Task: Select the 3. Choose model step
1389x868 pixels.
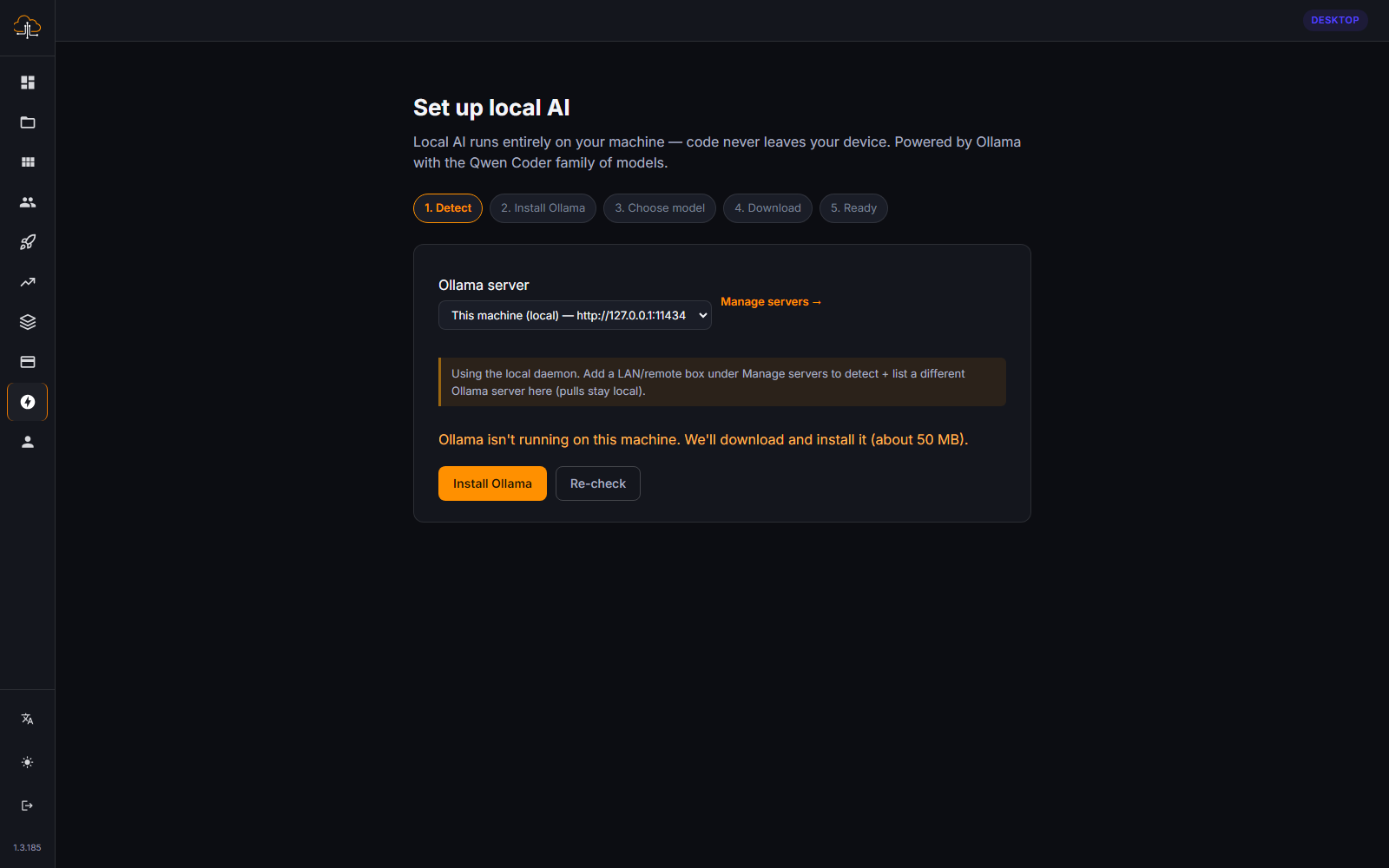Action: pyautogui.click(x=660, y=208)
